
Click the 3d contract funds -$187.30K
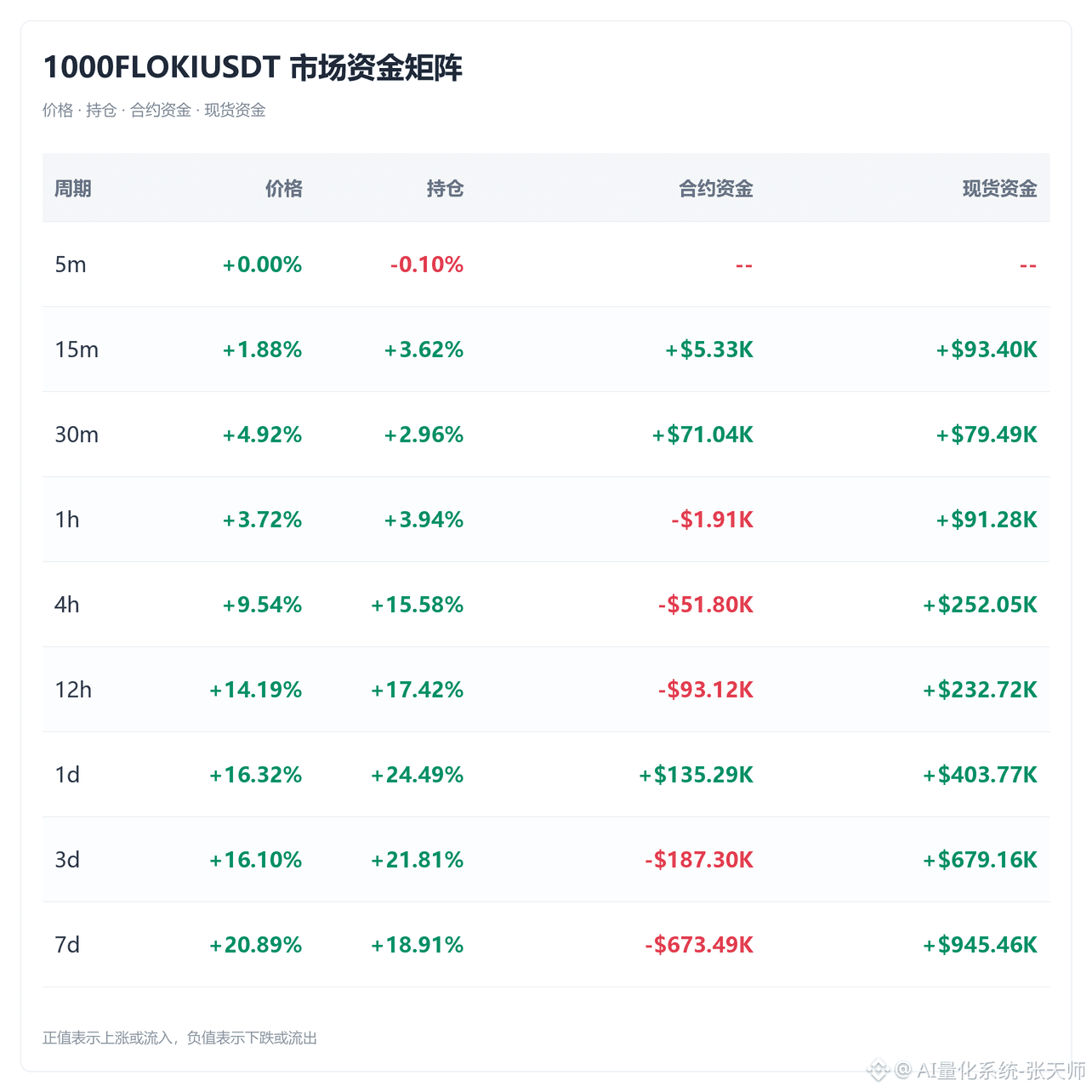tap(699, 860)
